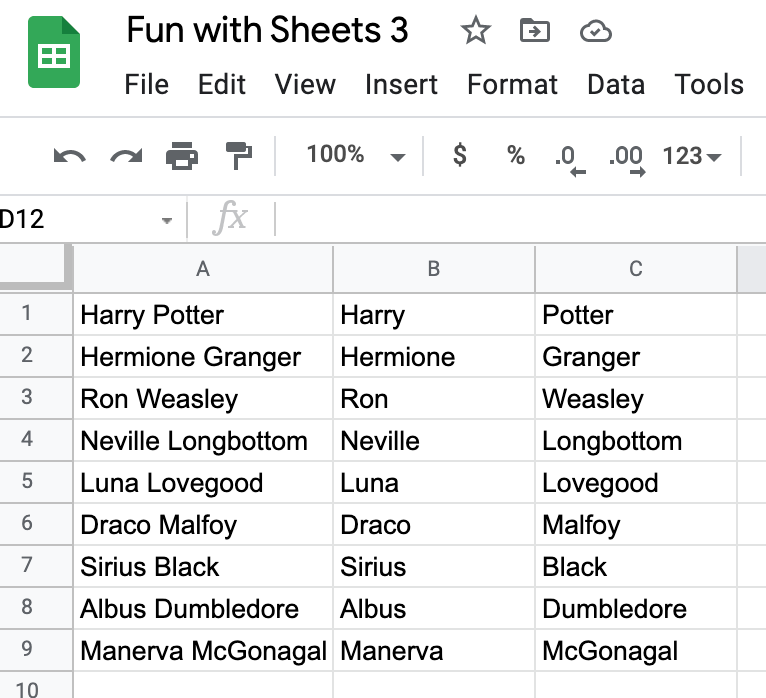Screen dimensions: 766x698
Task: Click the move to folder icon
Action: pyautogui.click(x=535, y=32)
